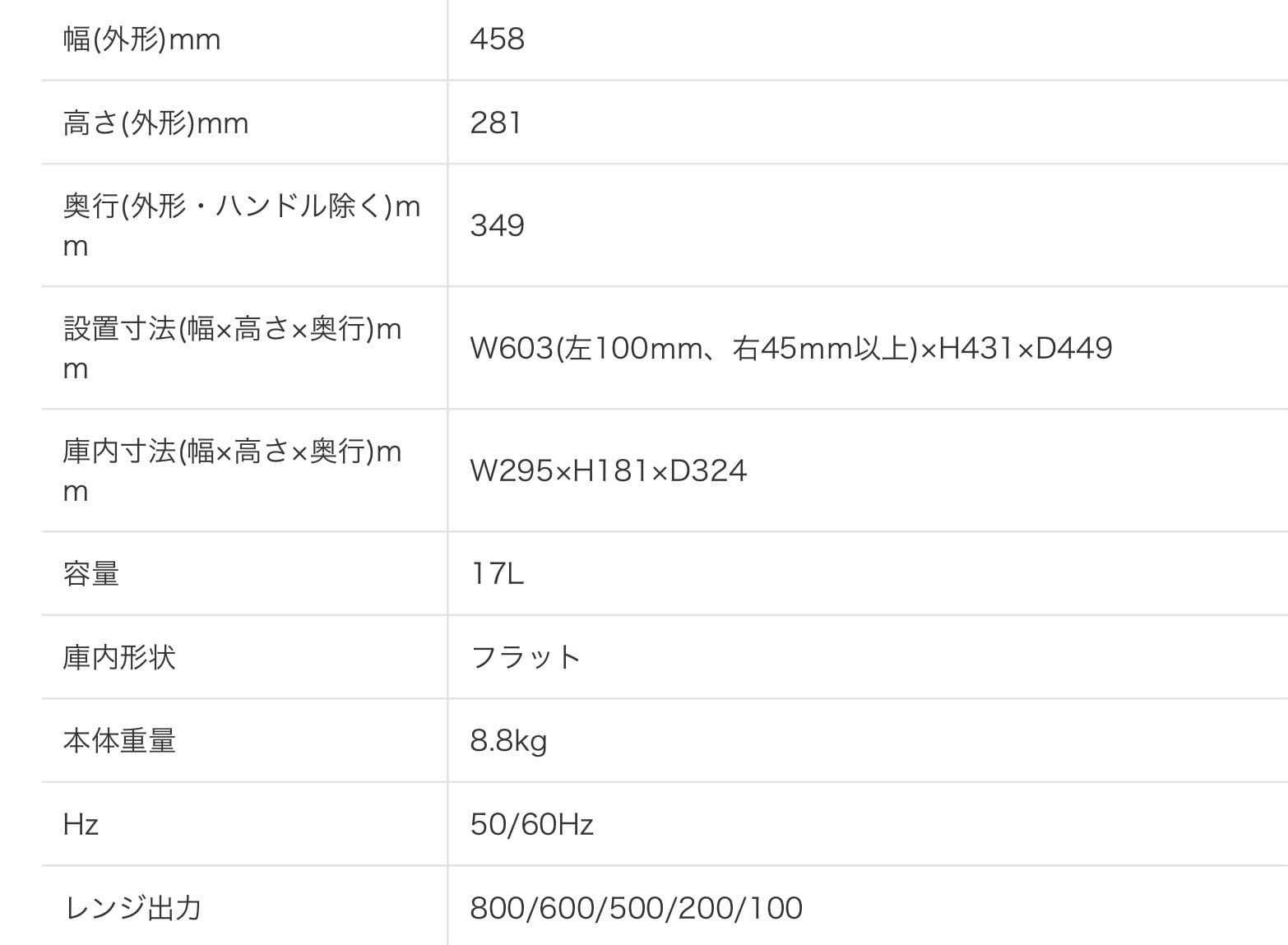Select the 50/60Hz frequency value

531,824
